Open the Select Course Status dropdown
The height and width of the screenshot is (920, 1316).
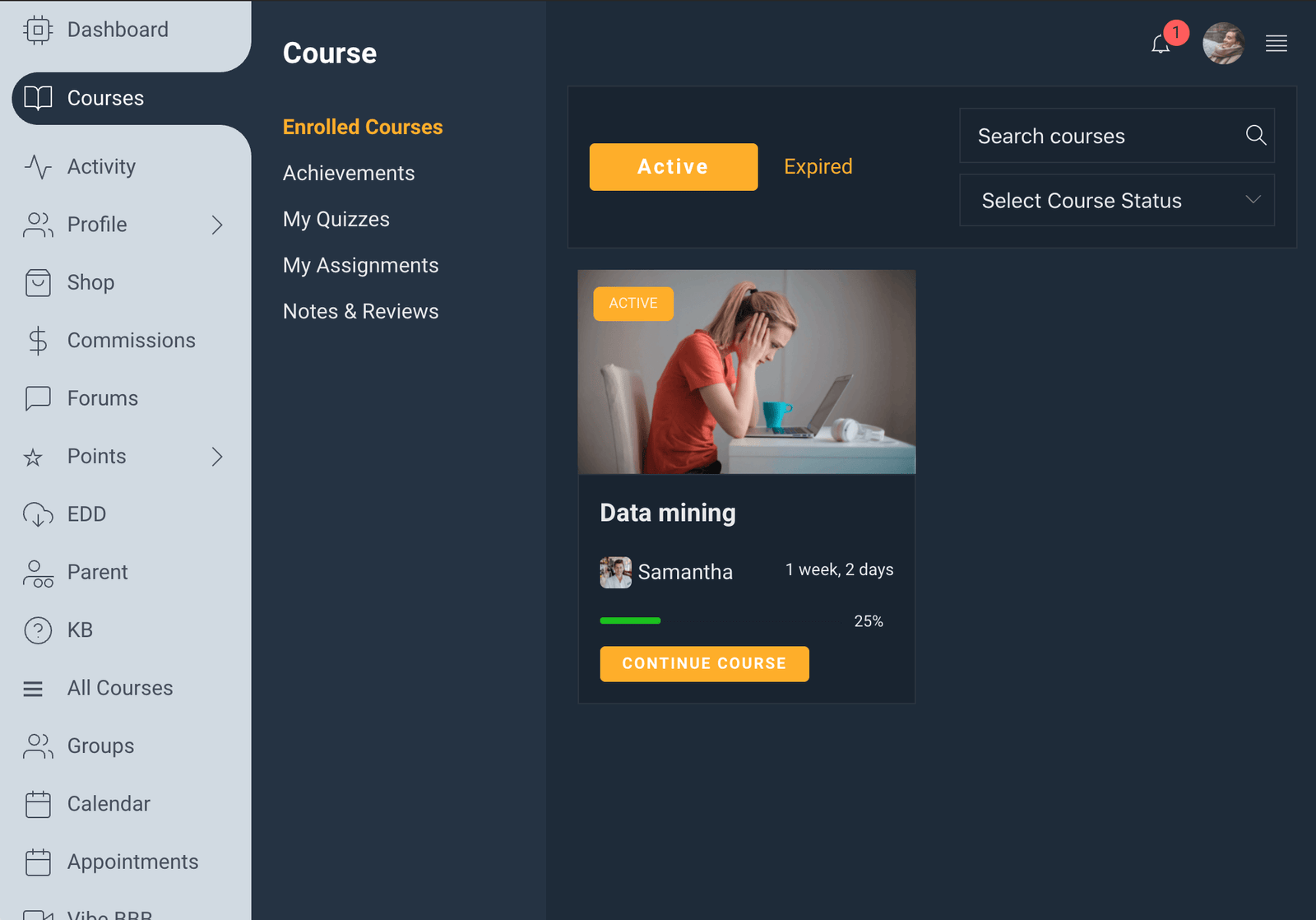tap(1116, 200)
